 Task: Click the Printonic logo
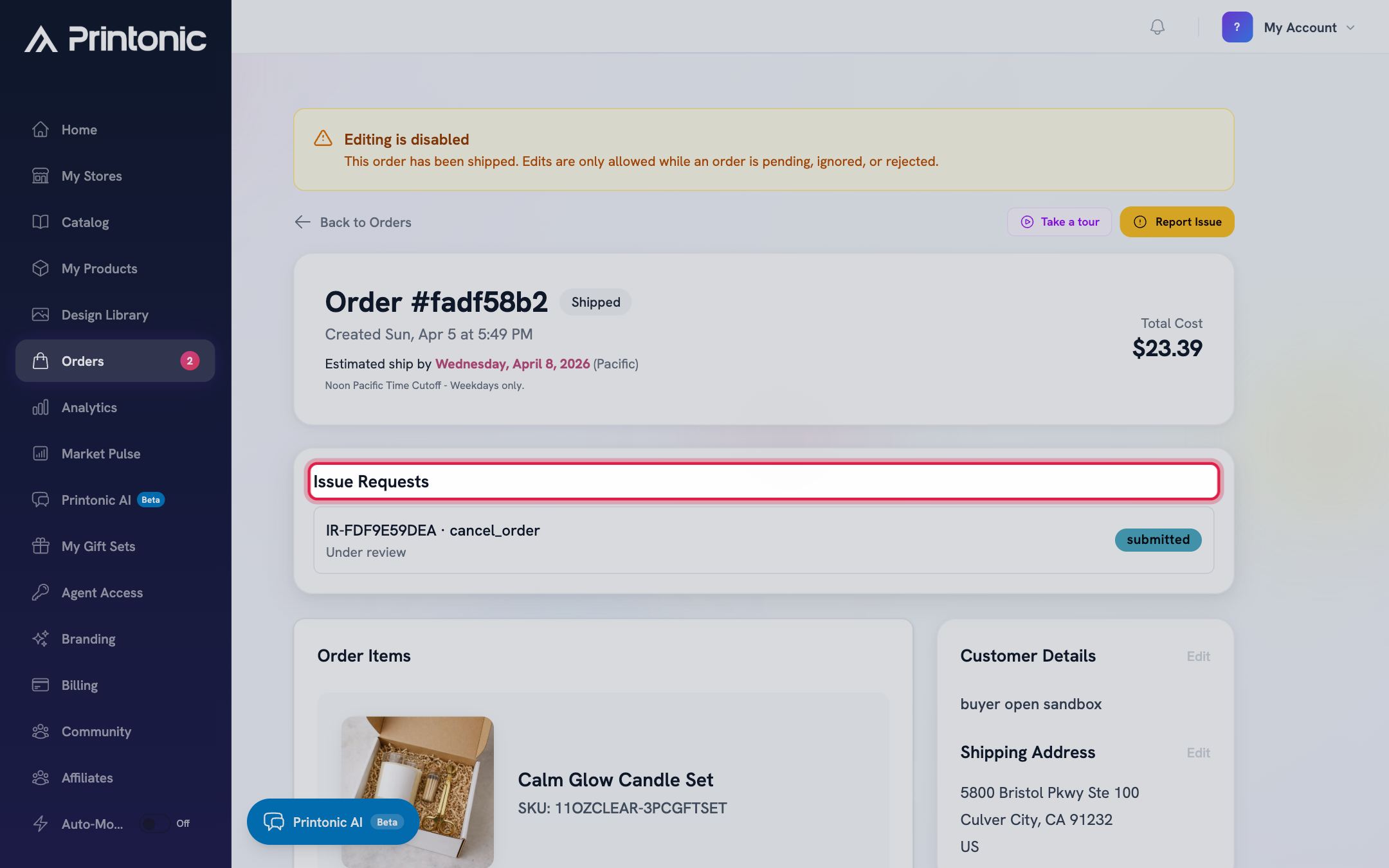[x=116, y=39]
